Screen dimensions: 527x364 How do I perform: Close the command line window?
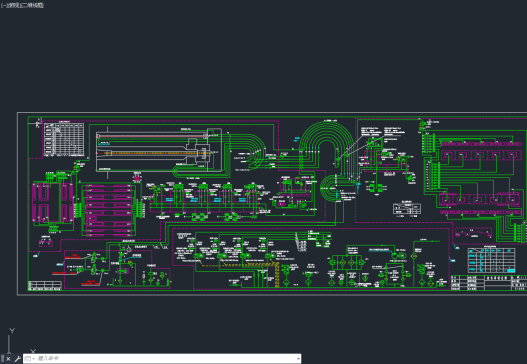[8, 359]
